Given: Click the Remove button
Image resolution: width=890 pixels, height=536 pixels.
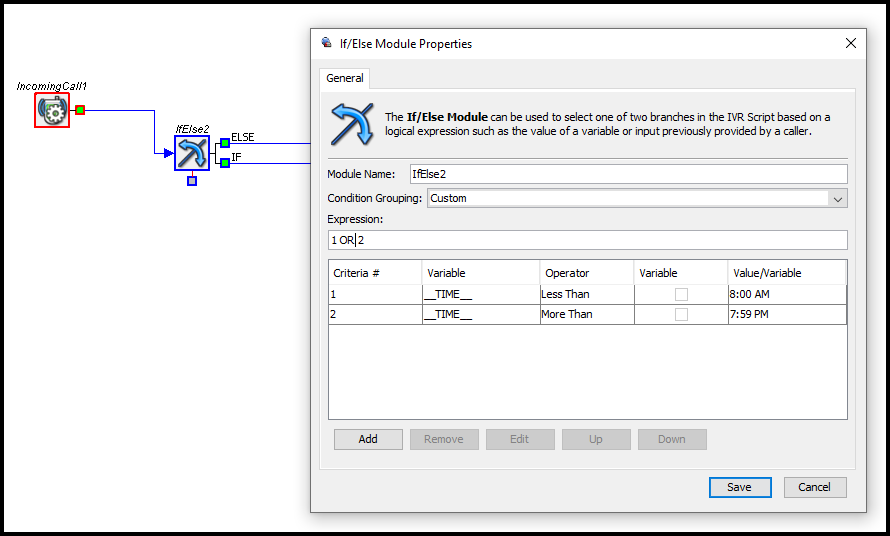Looking at the screenshot, I should [444, 439].
